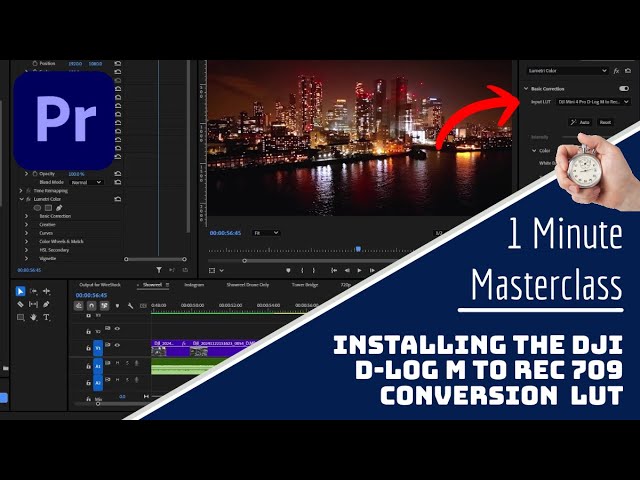Mute audio track A1

pos(118,362)
